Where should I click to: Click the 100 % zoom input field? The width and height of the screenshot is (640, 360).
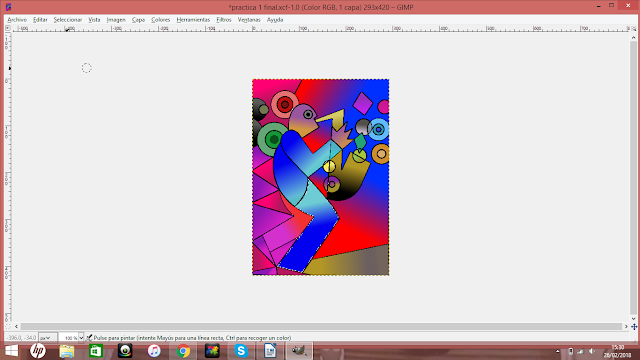68,338
